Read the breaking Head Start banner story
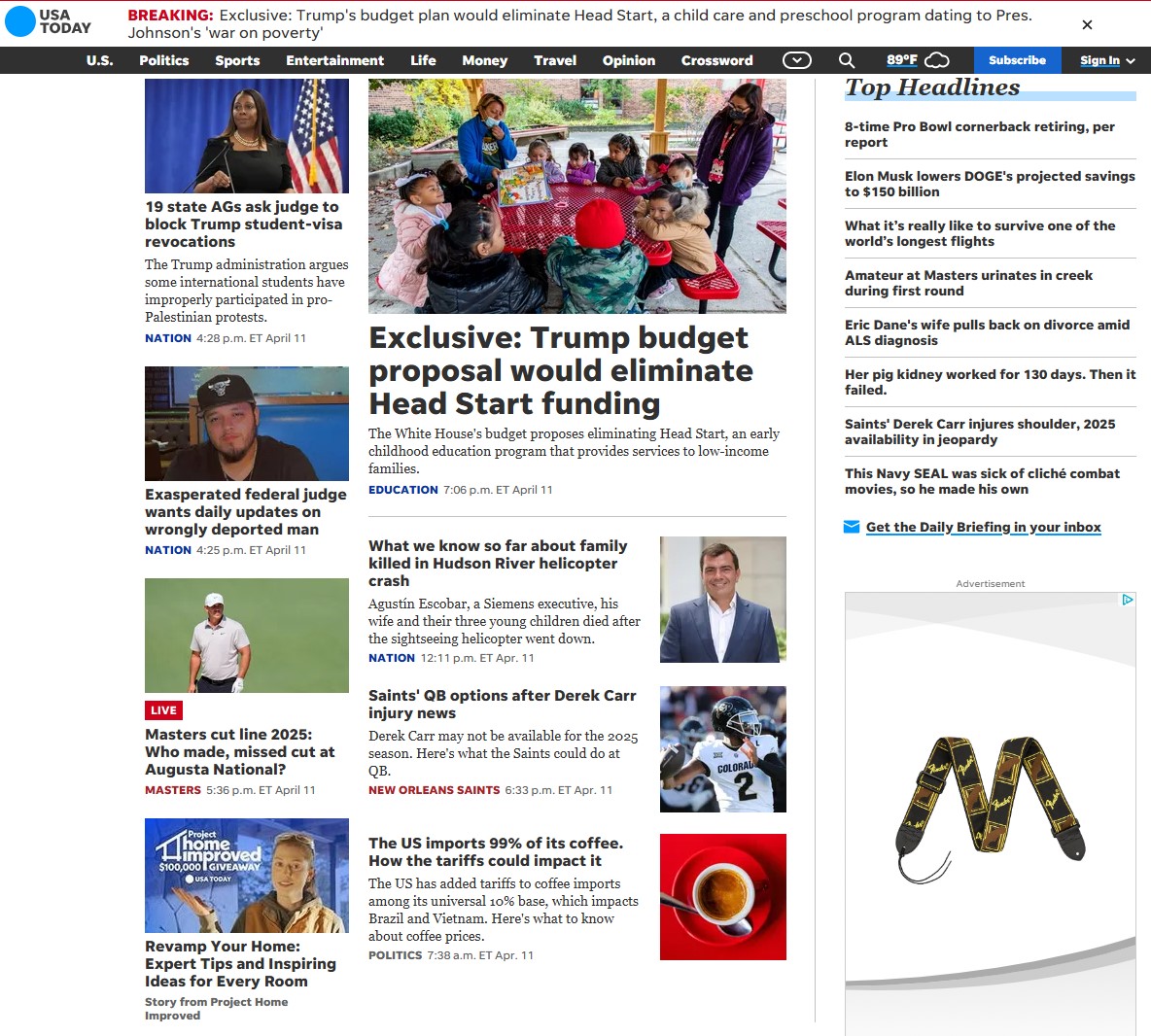 pyautogui.click(x=580, y=24)
